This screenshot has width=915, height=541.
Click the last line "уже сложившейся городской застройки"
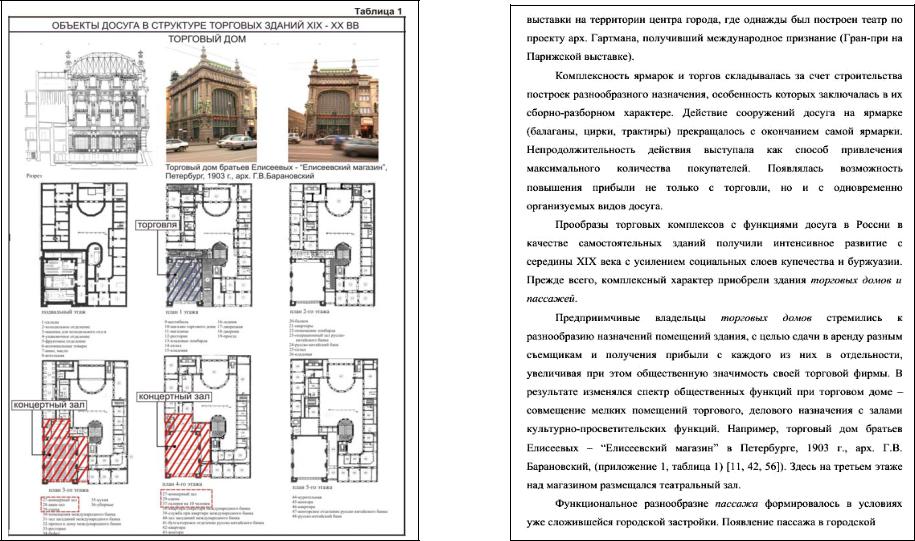[701, 522]
